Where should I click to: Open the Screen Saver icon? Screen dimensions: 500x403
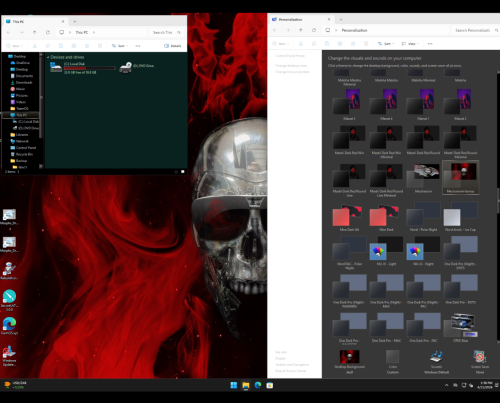[480, 357]
